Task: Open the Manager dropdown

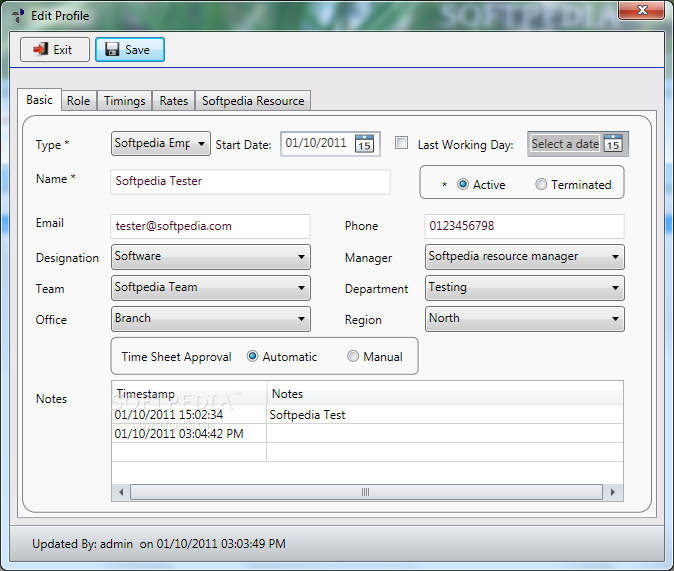Action: pos(525,257)
